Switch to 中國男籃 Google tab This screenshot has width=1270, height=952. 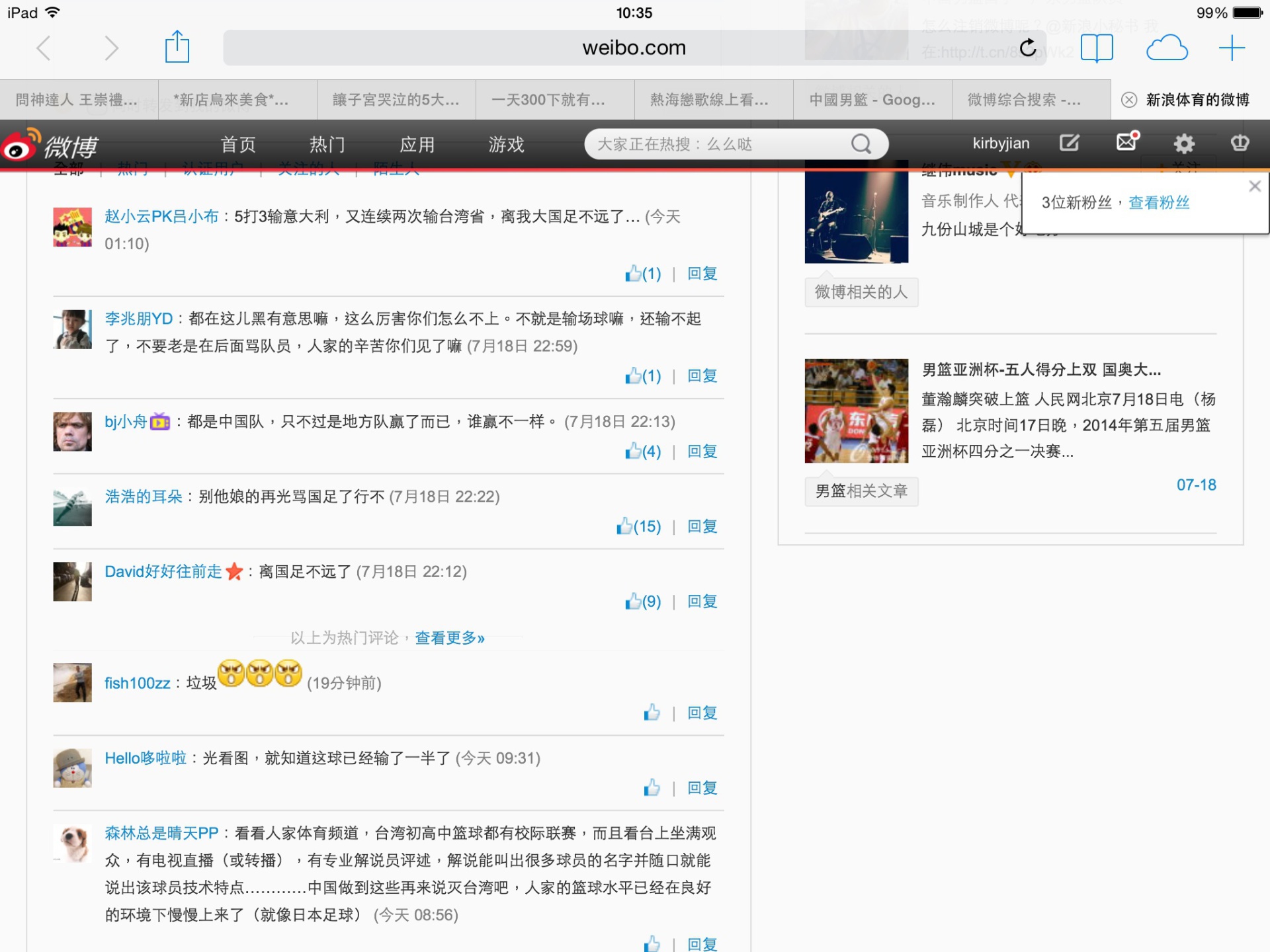tap(872, 100)
